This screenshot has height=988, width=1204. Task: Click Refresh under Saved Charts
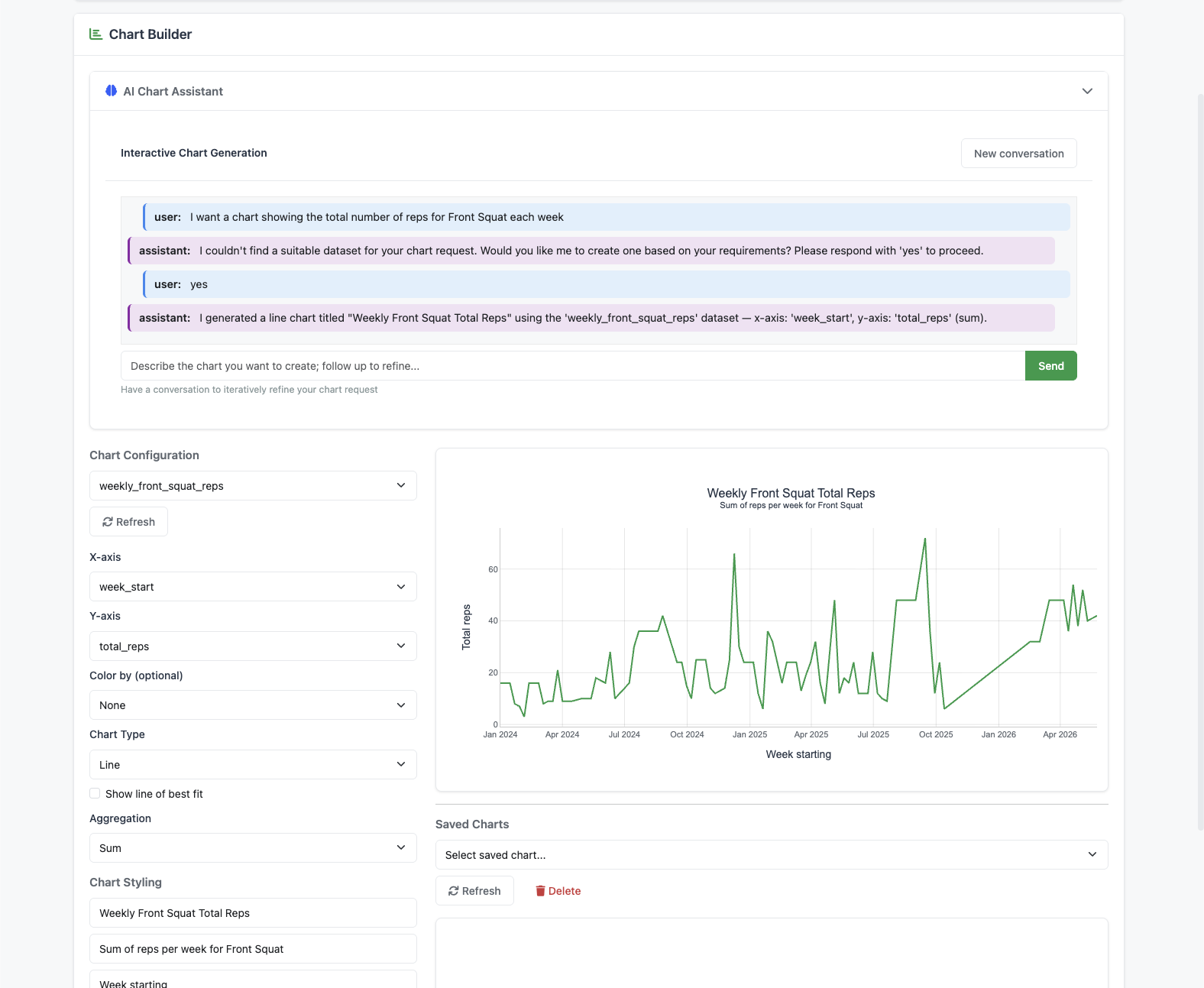[474, 891]
